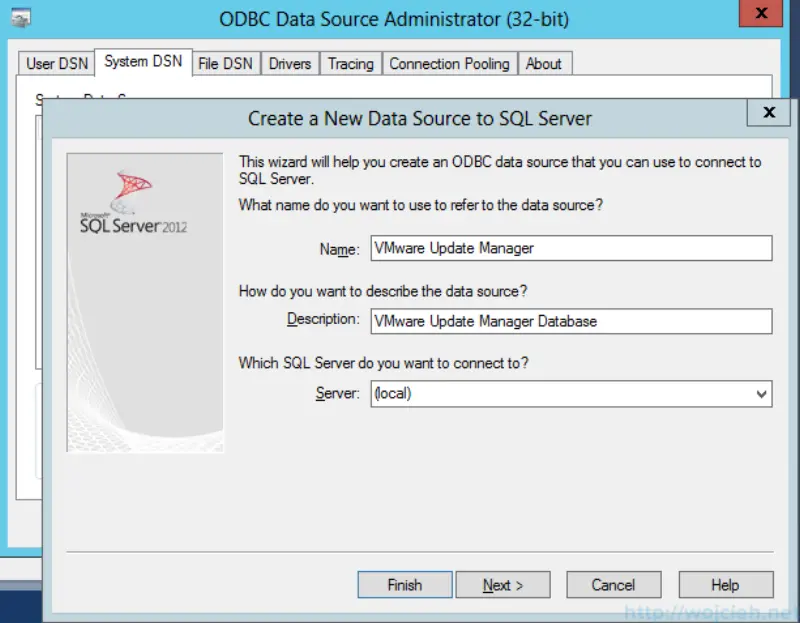This screenshot has height=623, width=800.
Task: Open the File DSN tab
Action: (x=224, y=63)
